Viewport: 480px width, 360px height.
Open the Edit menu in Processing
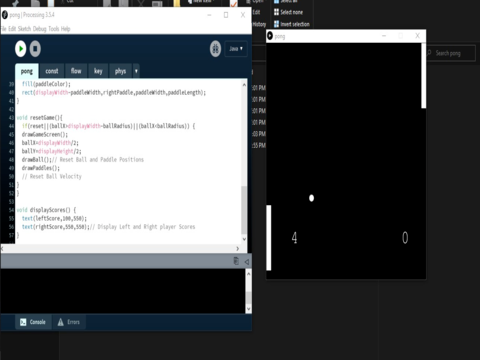point(12,29)
